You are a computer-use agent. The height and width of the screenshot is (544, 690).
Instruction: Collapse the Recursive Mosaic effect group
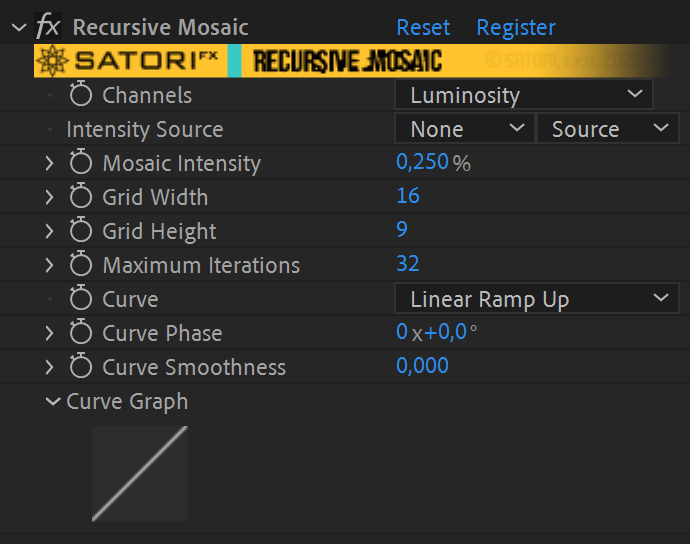tap(19, 28)
